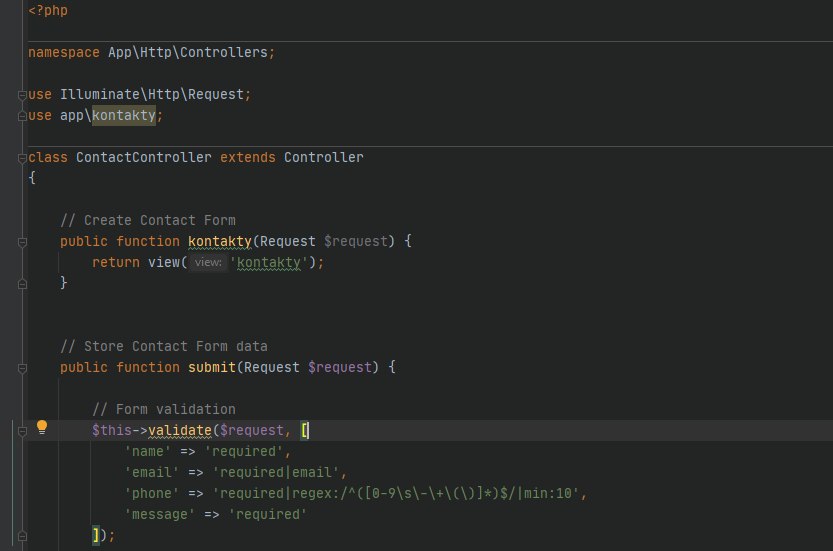Click $request parameter in kontakty function
The width and height of the screenshot is (833, 551).
[356, 241]
